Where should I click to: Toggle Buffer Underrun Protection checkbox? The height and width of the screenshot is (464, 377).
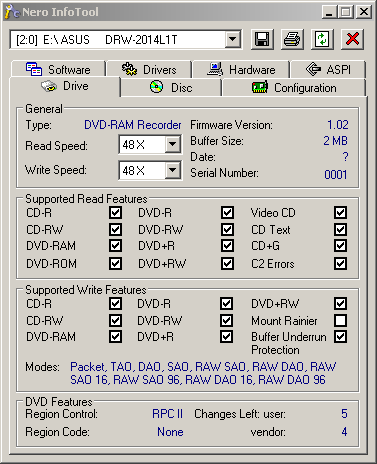click(x=340, y=337)
